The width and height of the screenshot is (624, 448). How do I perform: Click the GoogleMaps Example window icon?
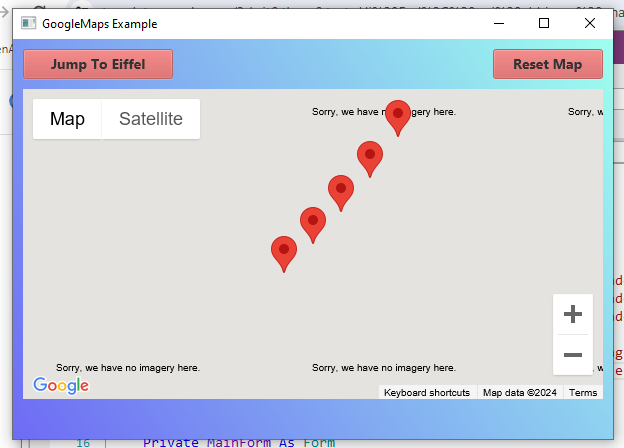[29, 23]
